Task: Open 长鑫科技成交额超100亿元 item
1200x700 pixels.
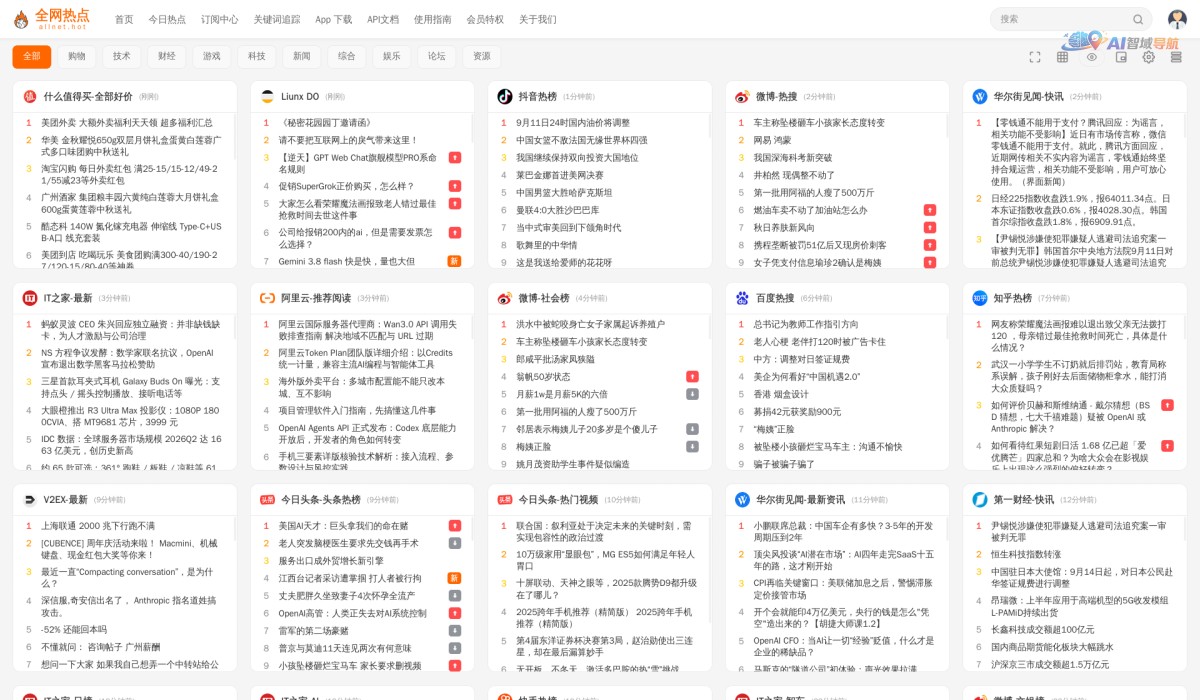Action: pyautogui.click(x=1043, y=630)
